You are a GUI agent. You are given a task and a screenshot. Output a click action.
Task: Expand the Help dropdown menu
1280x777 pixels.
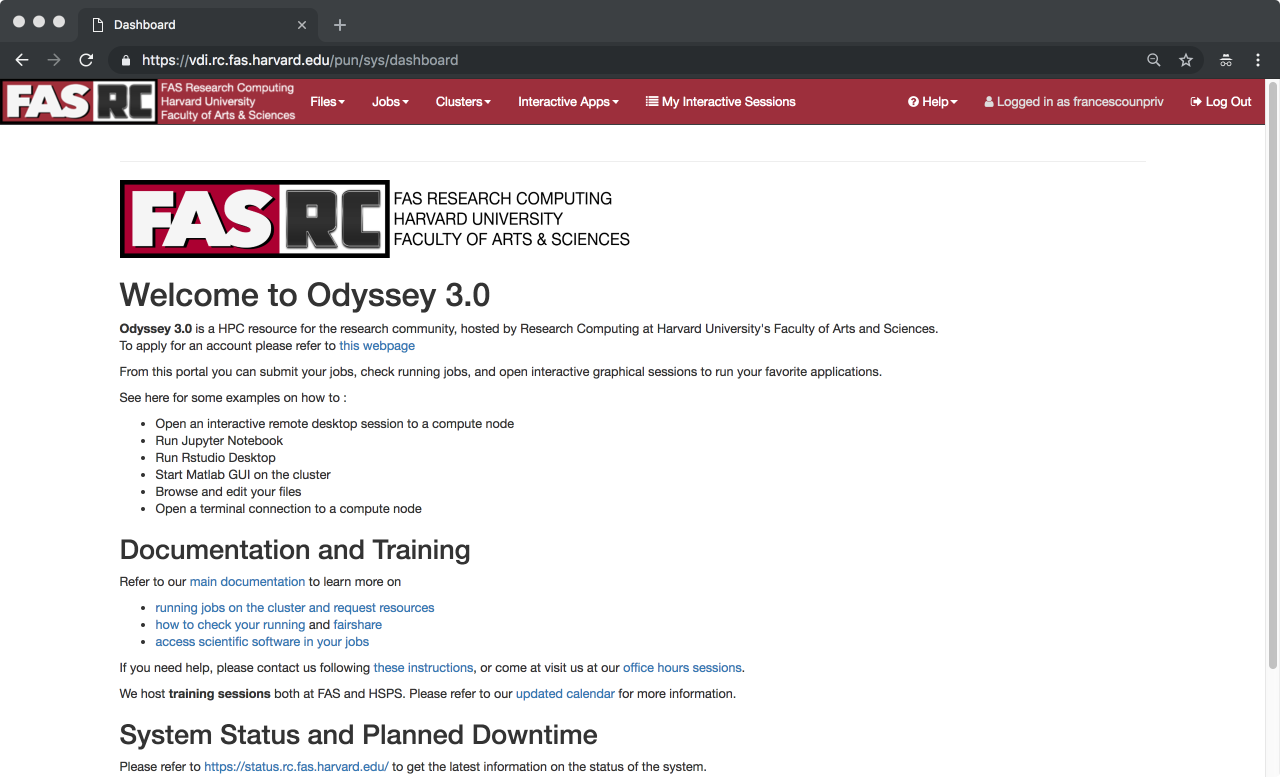point(932,102)
